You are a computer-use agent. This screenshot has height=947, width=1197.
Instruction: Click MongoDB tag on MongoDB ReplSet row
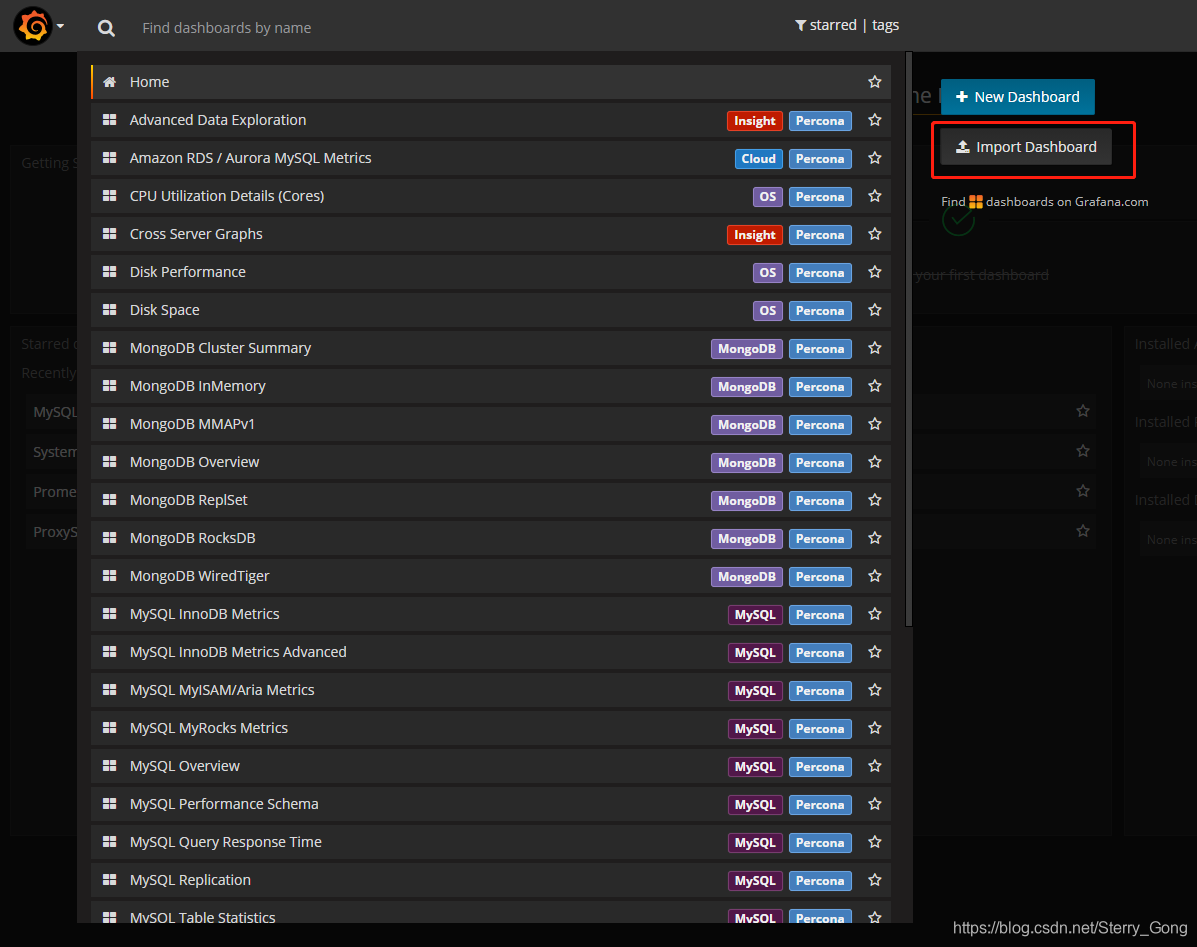point(747,501)
